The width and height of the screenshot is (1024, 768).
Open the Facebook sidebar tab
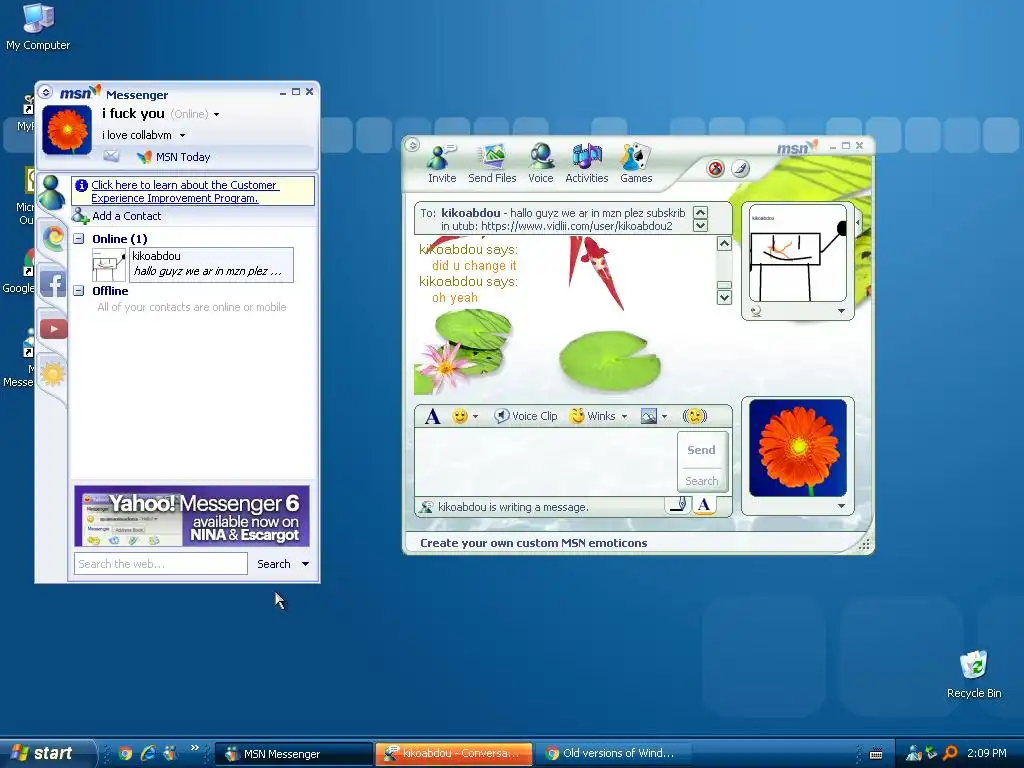tap(53, 284)
